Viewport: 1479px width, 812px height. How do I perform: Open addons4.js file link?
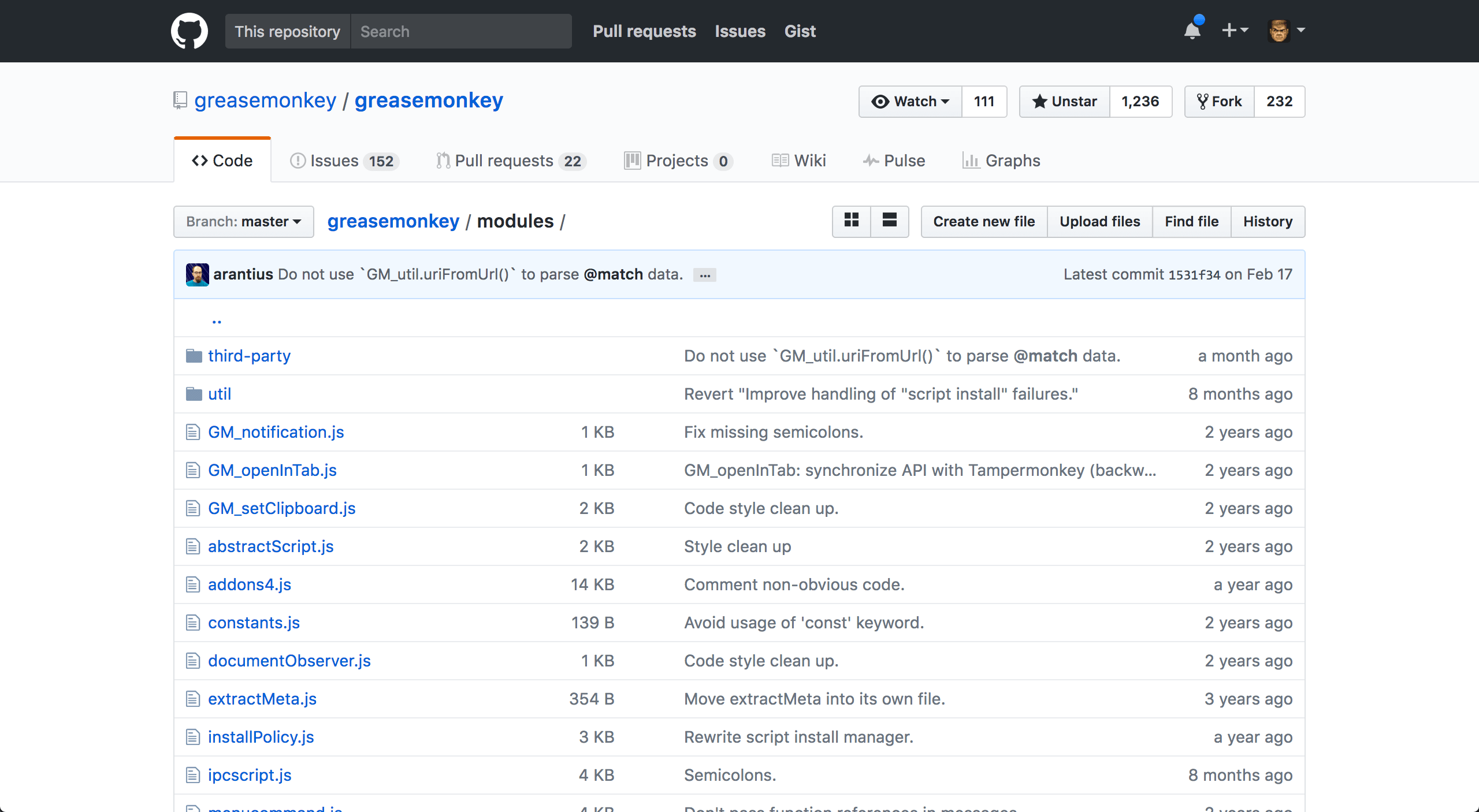coord(249,584)
